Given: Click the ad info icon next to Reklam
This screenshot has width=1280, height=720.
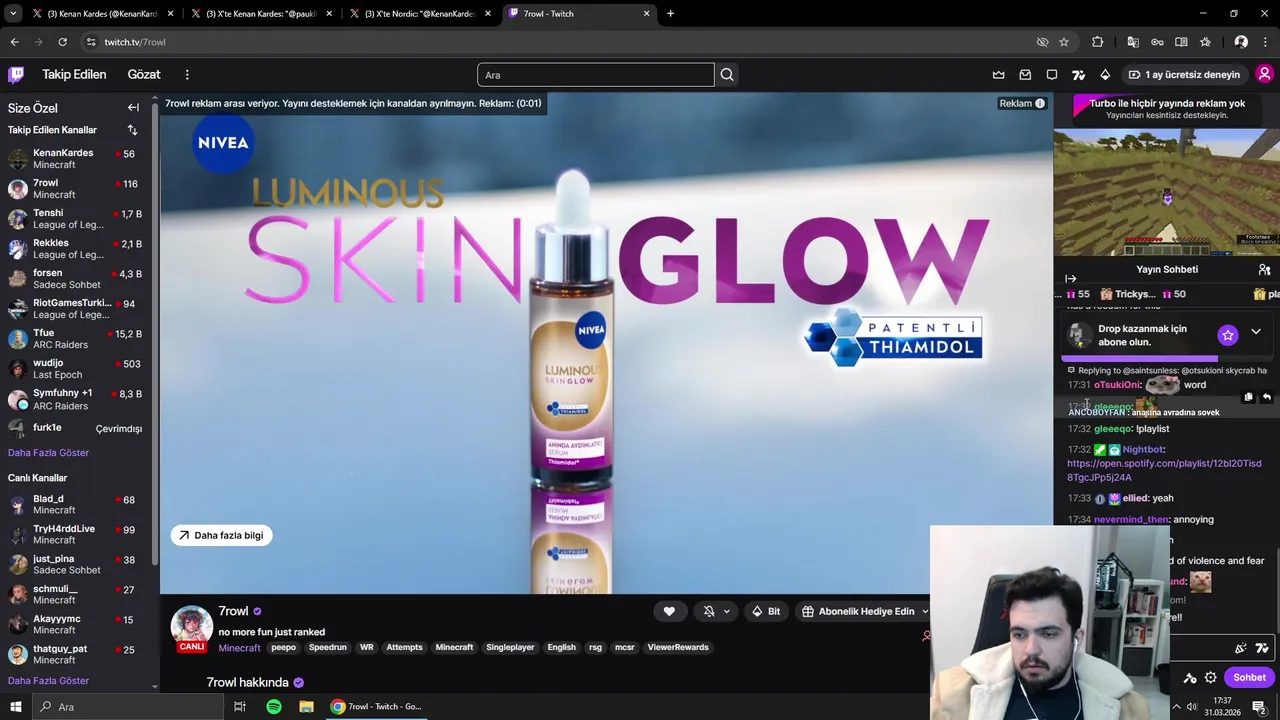Looking at the screenshot, I should [1040, 103].
